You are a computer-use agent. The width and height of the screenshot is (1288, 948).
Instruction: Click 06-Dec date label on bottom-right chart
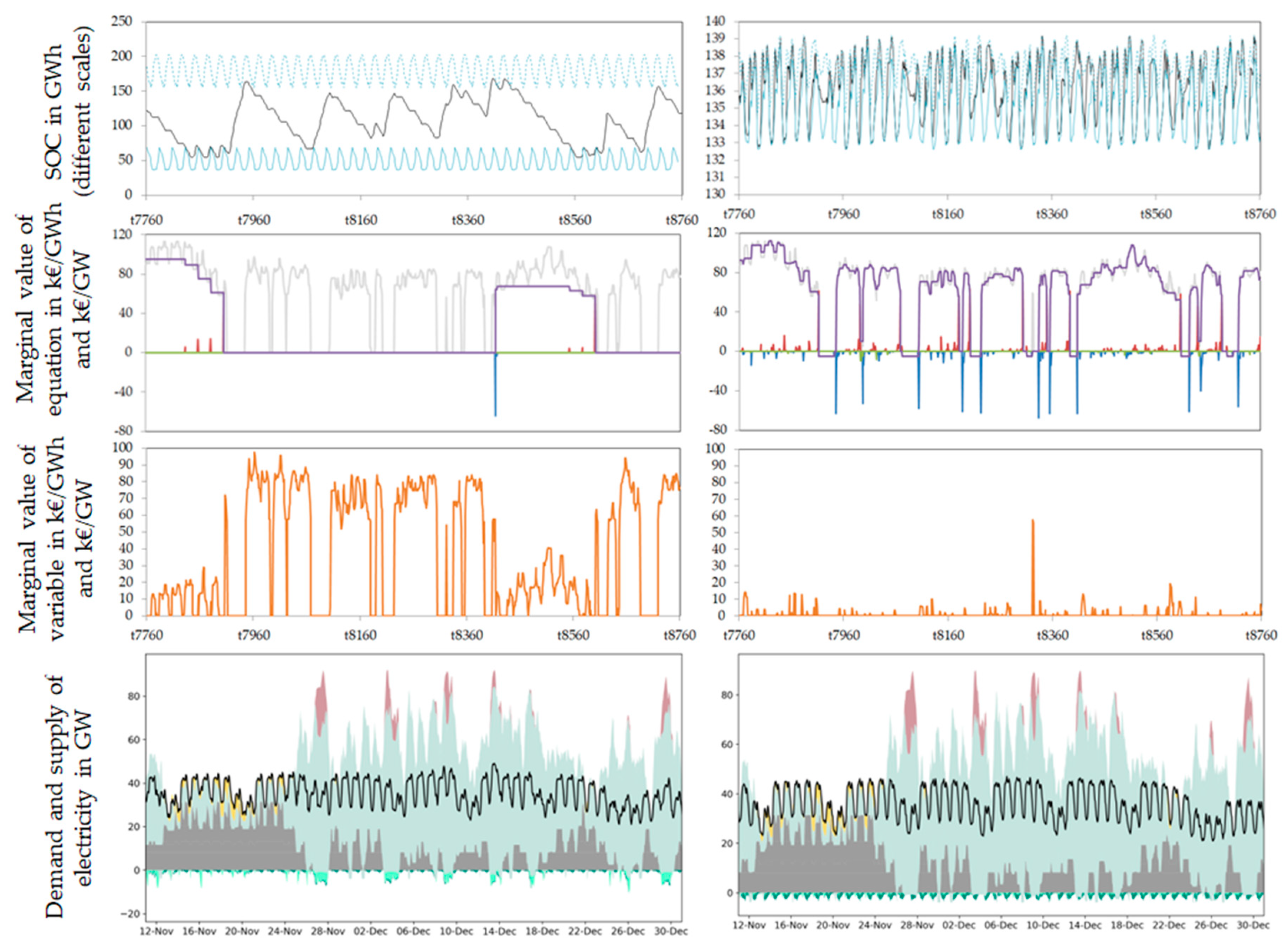click(1001, 925)
